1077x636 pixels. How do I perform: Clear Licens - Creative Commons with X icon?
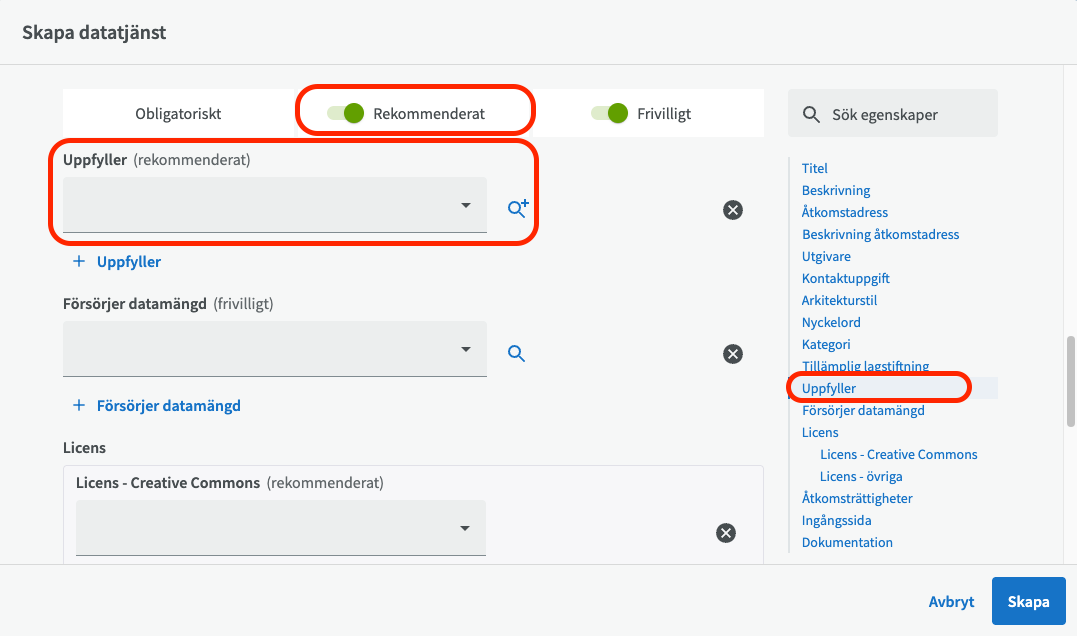click(x=726, y=532)
